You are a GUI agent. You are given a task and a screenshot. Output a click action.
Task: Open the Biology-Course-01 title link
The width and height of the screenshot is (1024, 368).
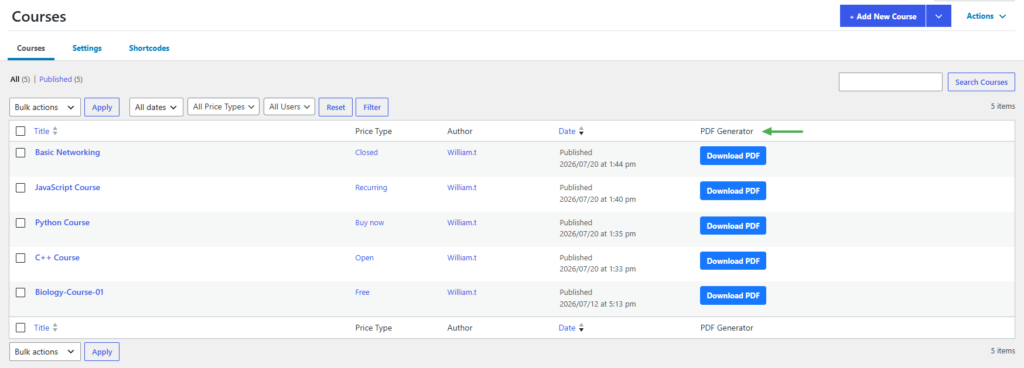coord(69,292)
